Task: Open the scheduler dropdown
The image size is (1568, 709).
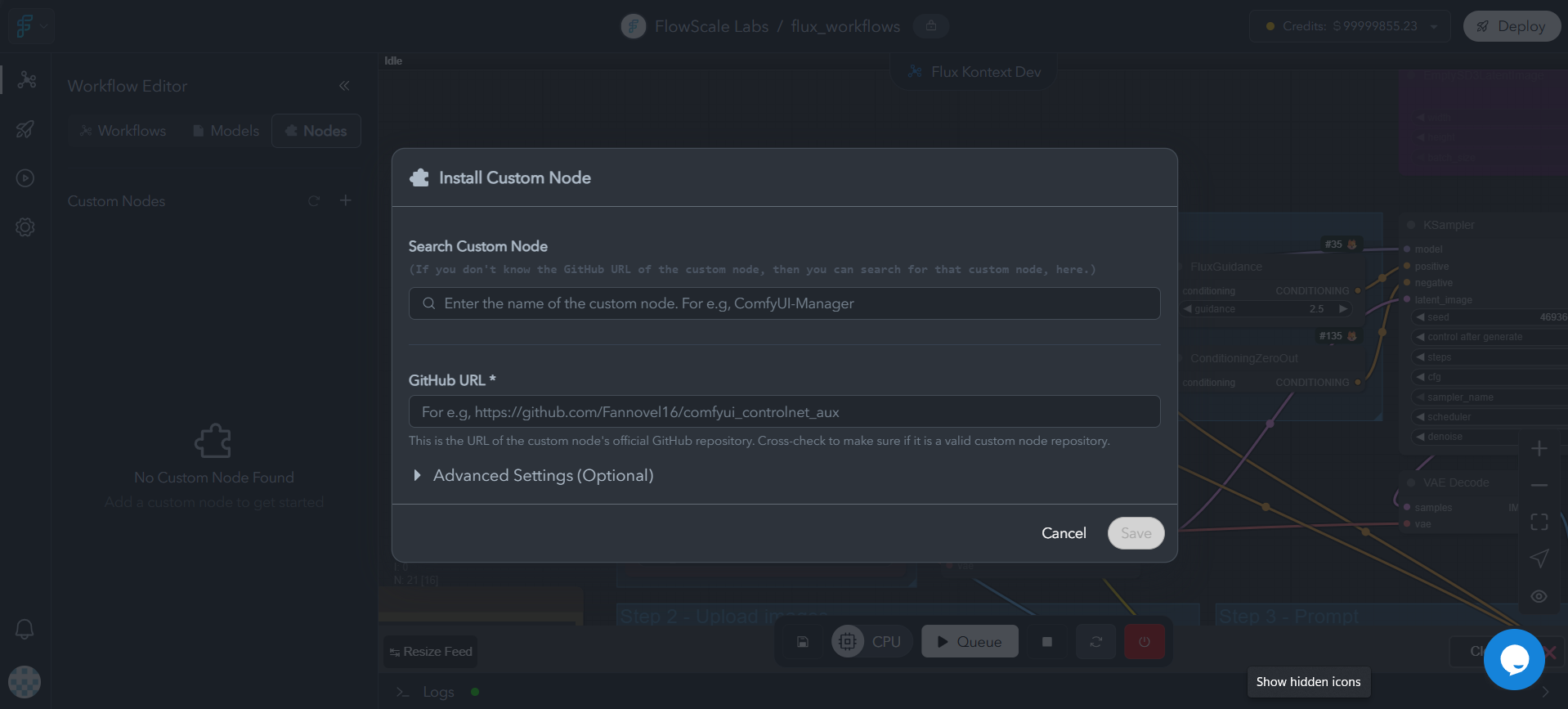Action: tap(1491, 417)
